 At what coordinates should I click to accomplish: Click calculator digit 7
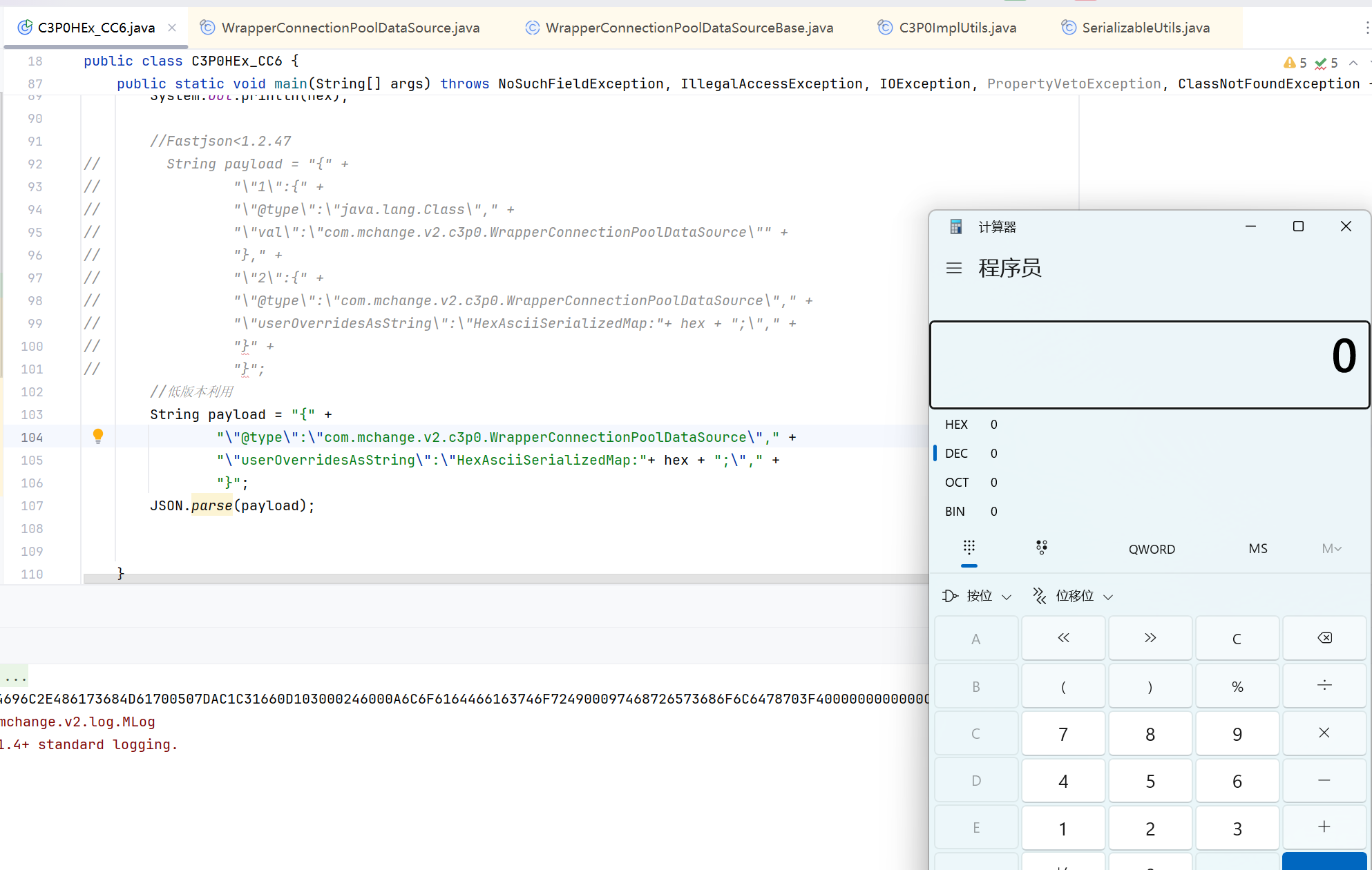1063,733
